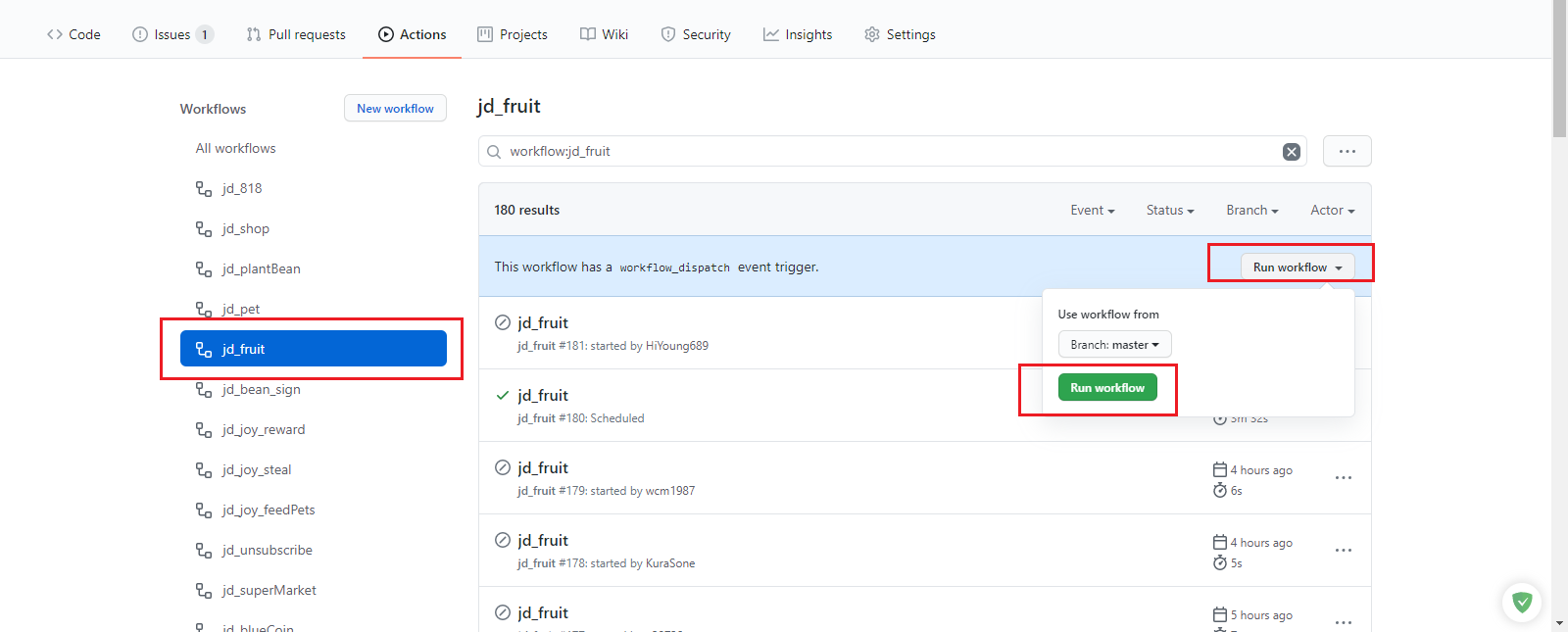Open jd_fruit run #178
The image size is (1568, 632).
coord(543,540)
